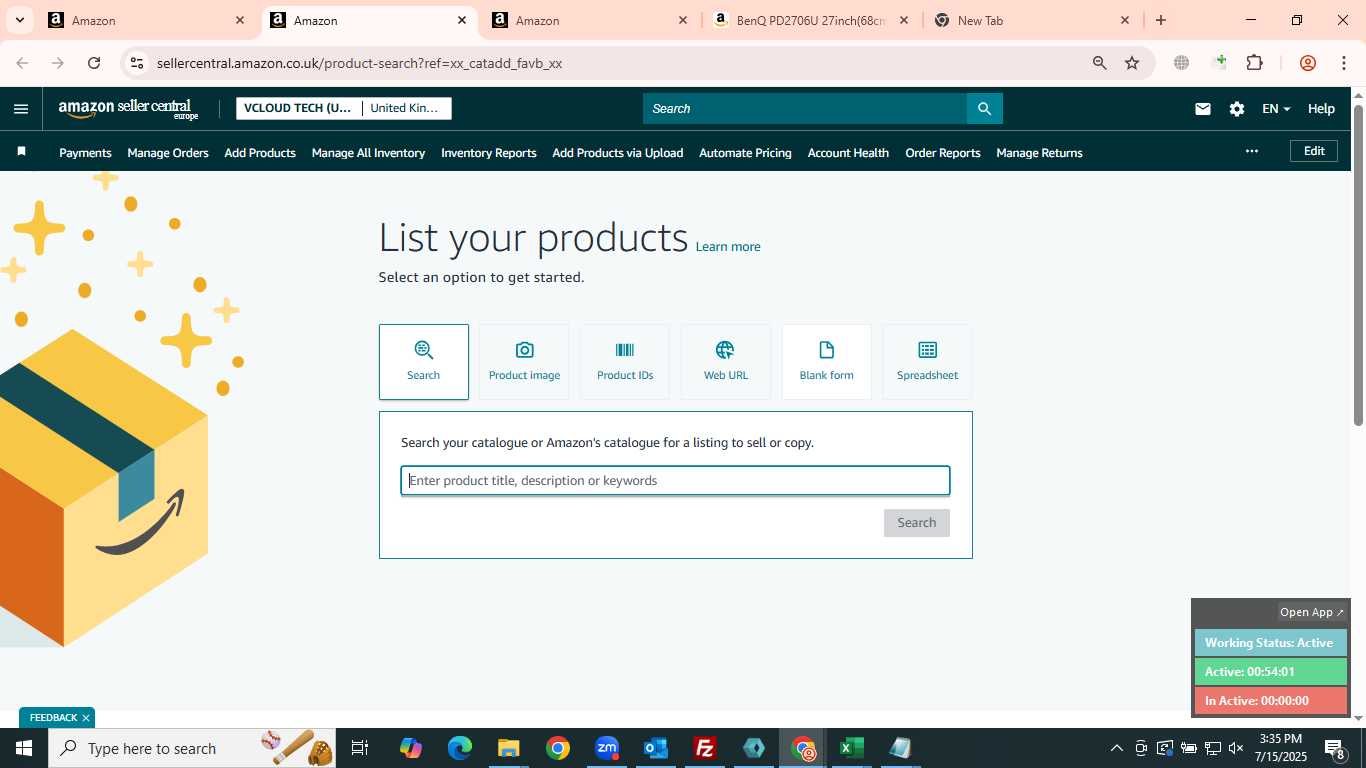Open the Seller Central hamburger menu
The height and width of the screenshot is (768, 1366).
21,109
